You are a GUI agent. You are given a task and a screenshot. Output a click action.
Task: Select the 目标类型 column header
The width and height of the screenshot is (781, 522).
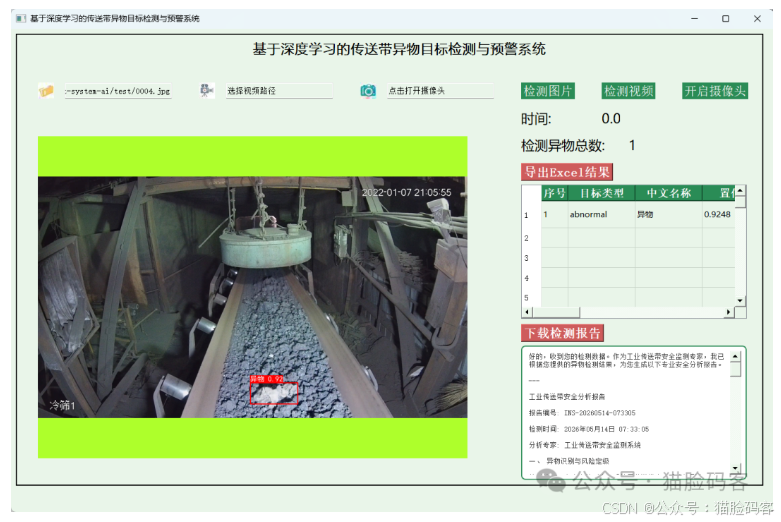coord(601,193)
